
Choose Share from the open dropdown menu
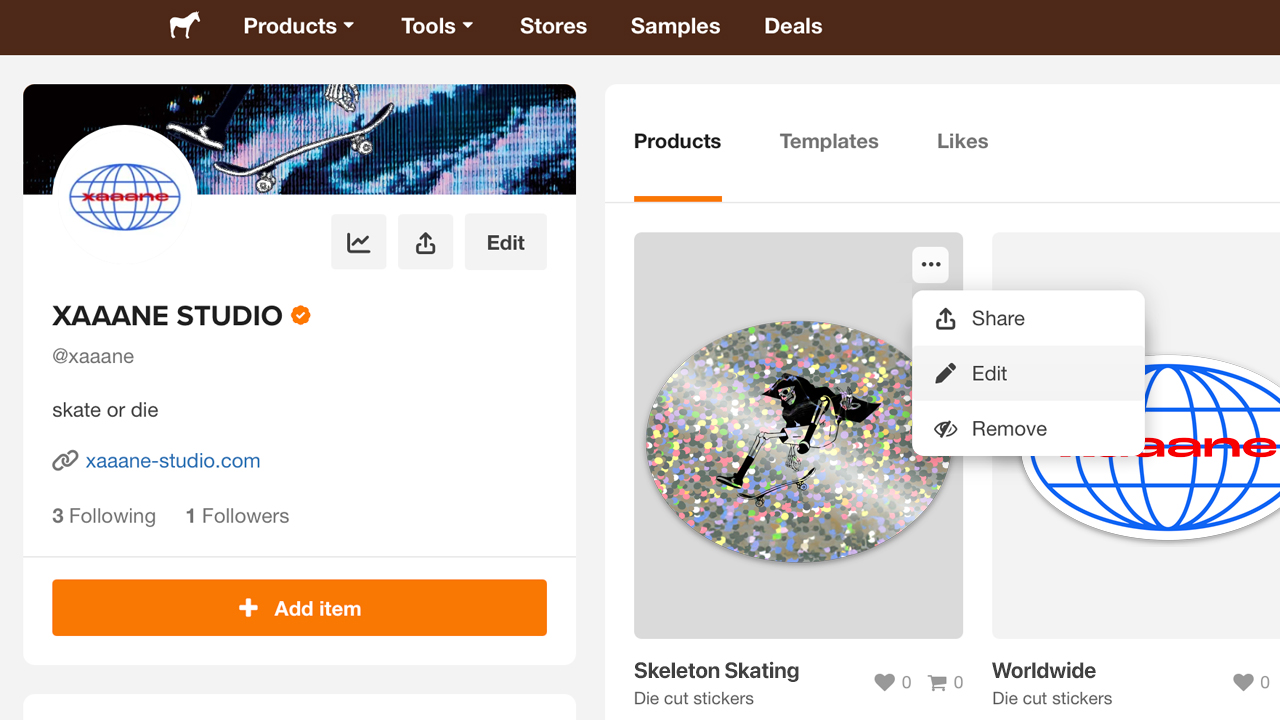(x=998, y=318)
